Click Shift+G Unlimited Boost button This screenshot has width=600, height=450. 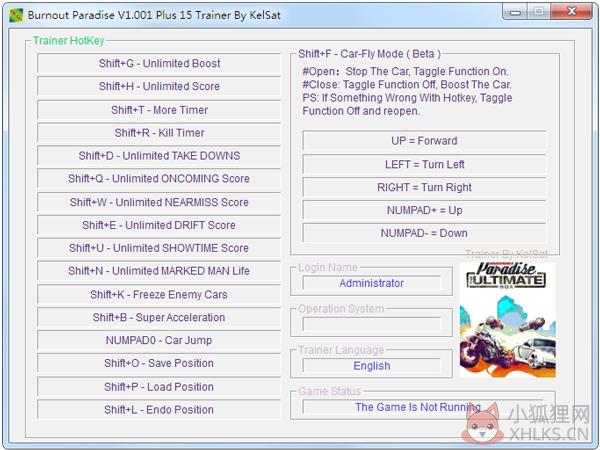point(159,64)
